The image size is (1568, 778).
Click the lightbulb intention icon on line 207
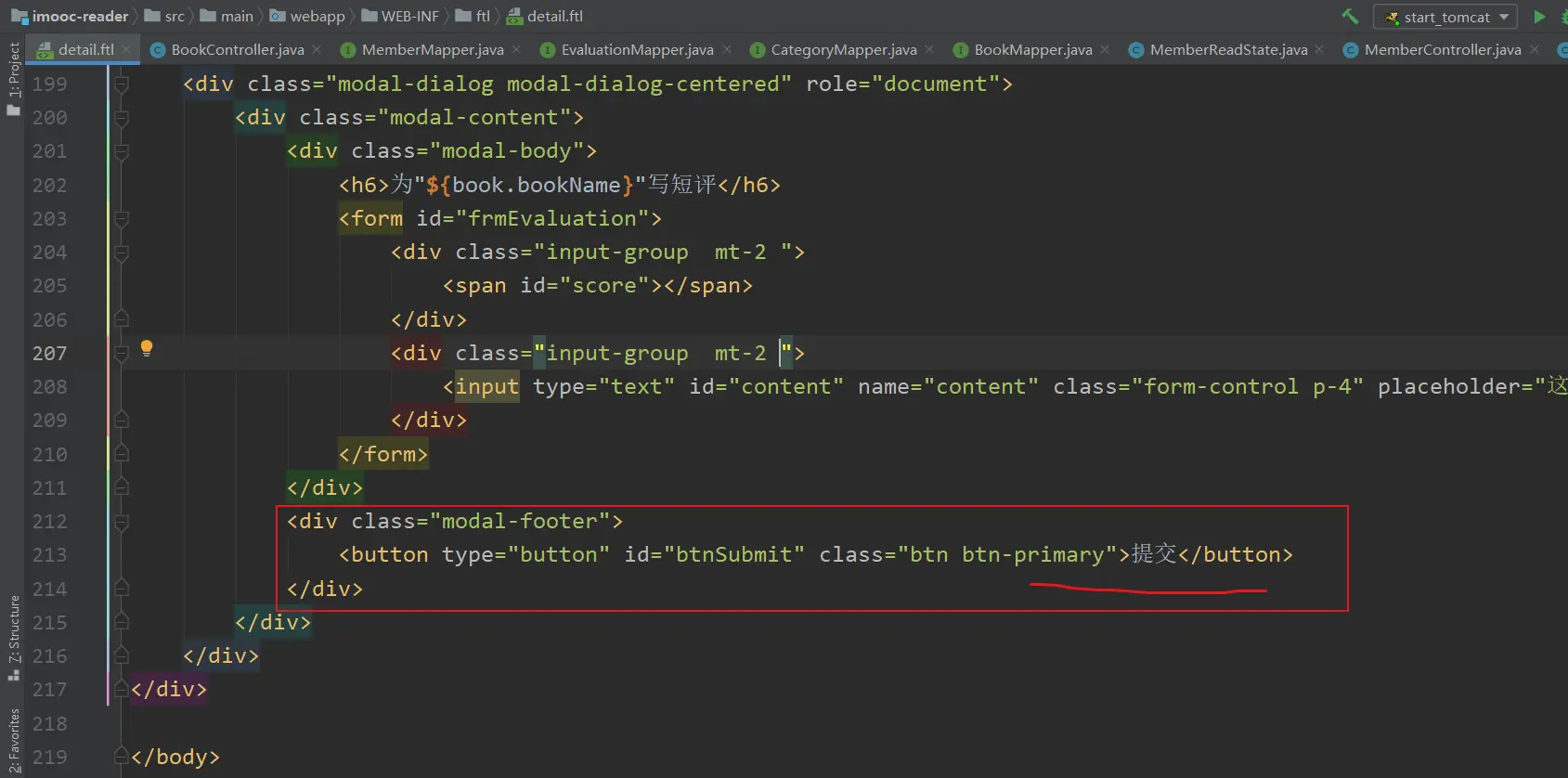point(147,348)
